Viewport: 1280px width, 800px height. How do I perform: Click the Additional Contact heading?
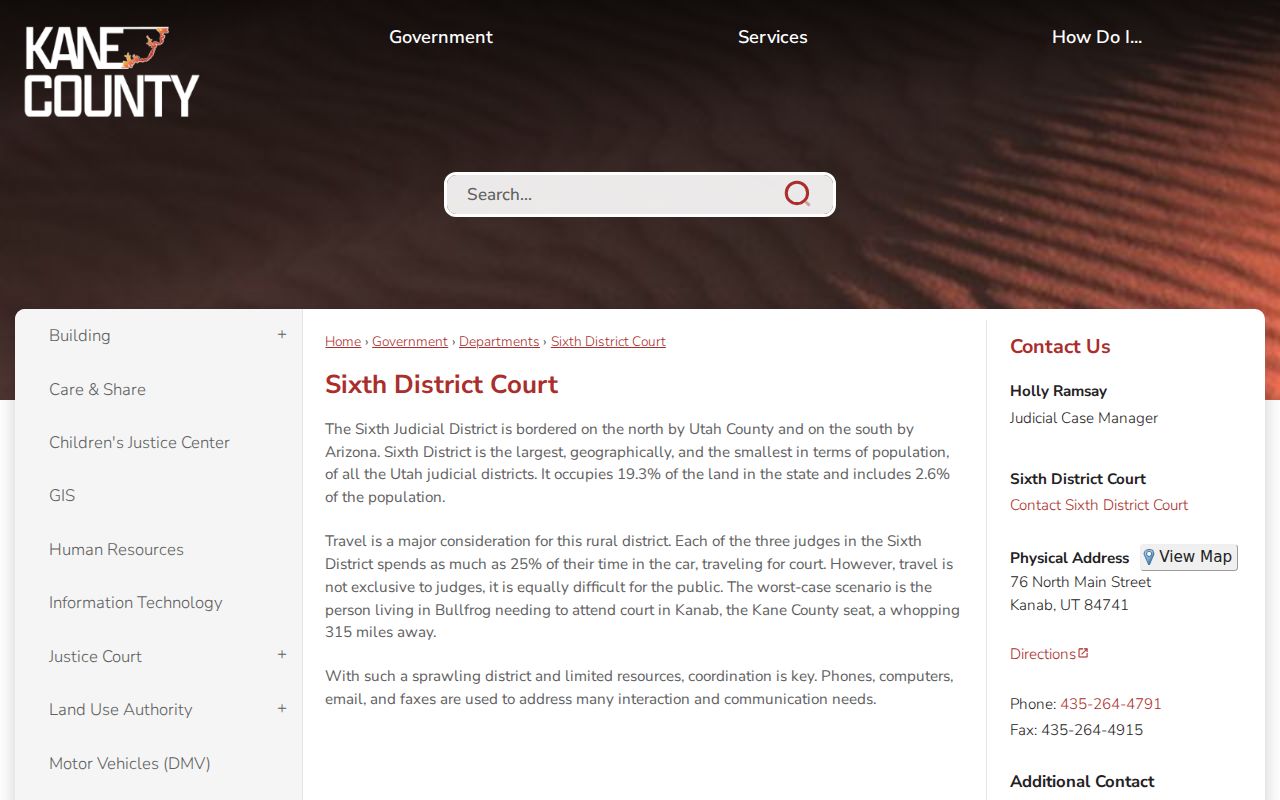coord(1082,781)
